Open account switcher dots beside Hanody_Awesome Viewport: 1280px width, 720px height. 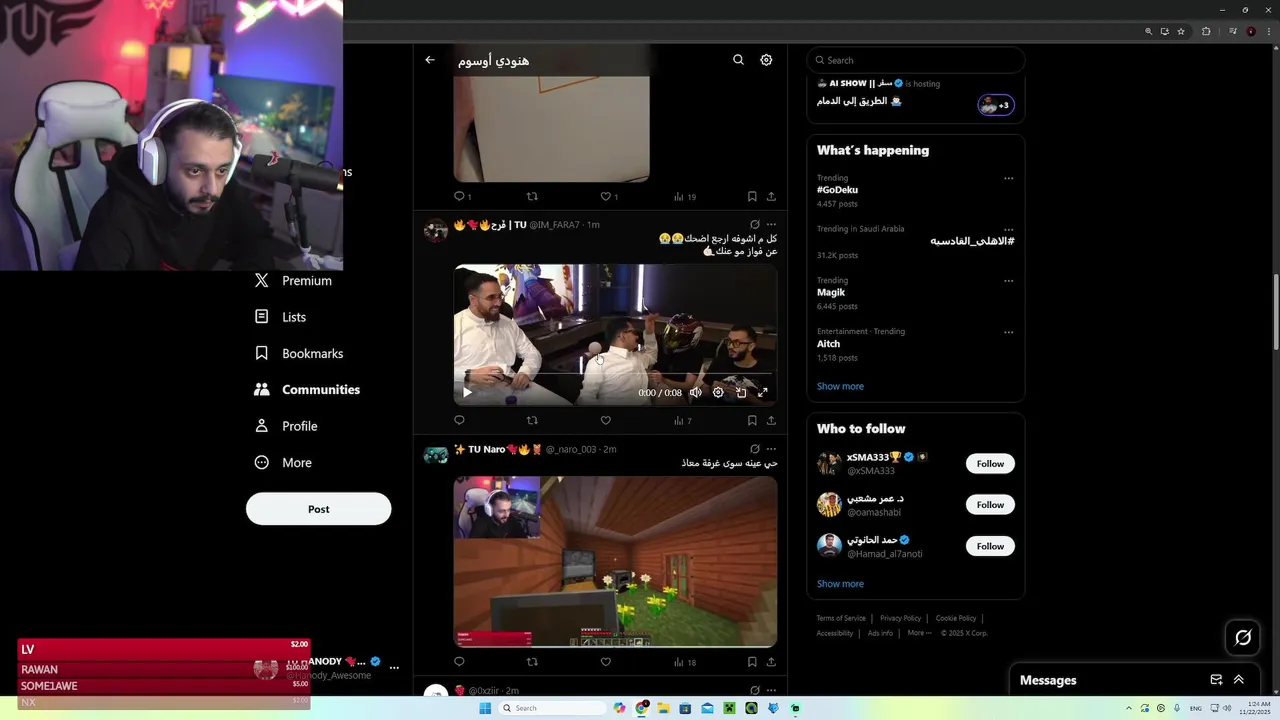(x=394, y=667)
